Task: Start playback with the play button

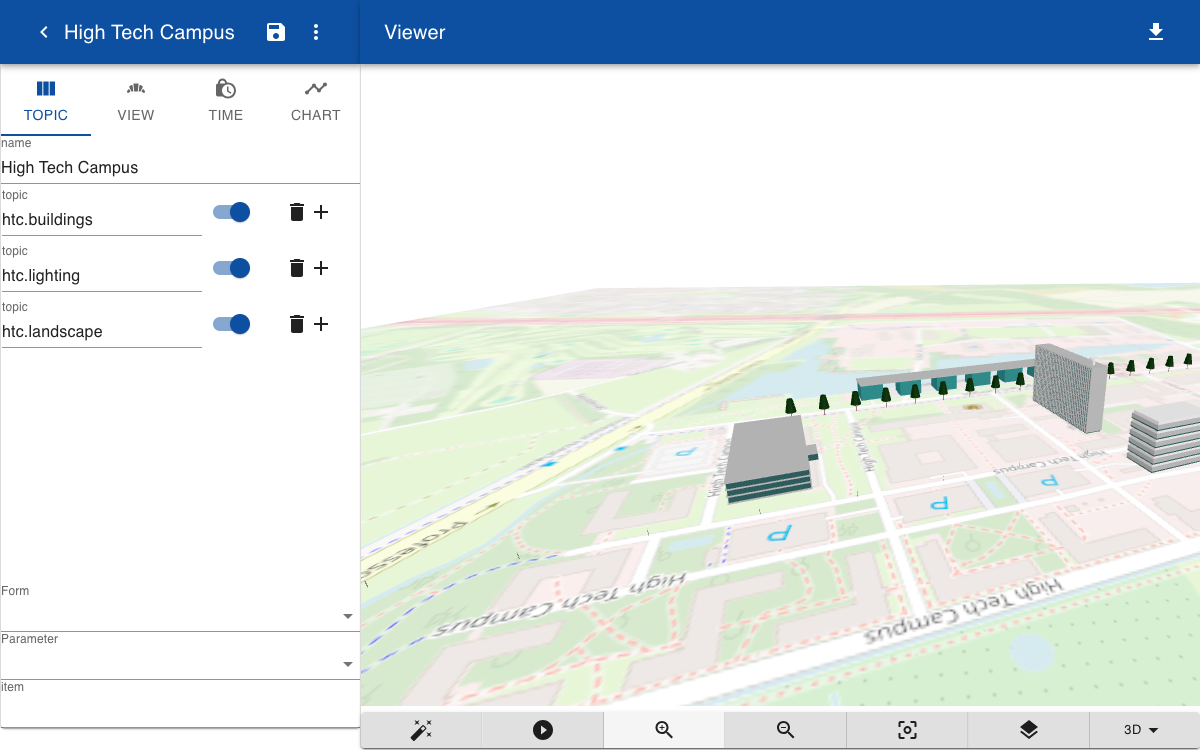Action: coord(543,730)
